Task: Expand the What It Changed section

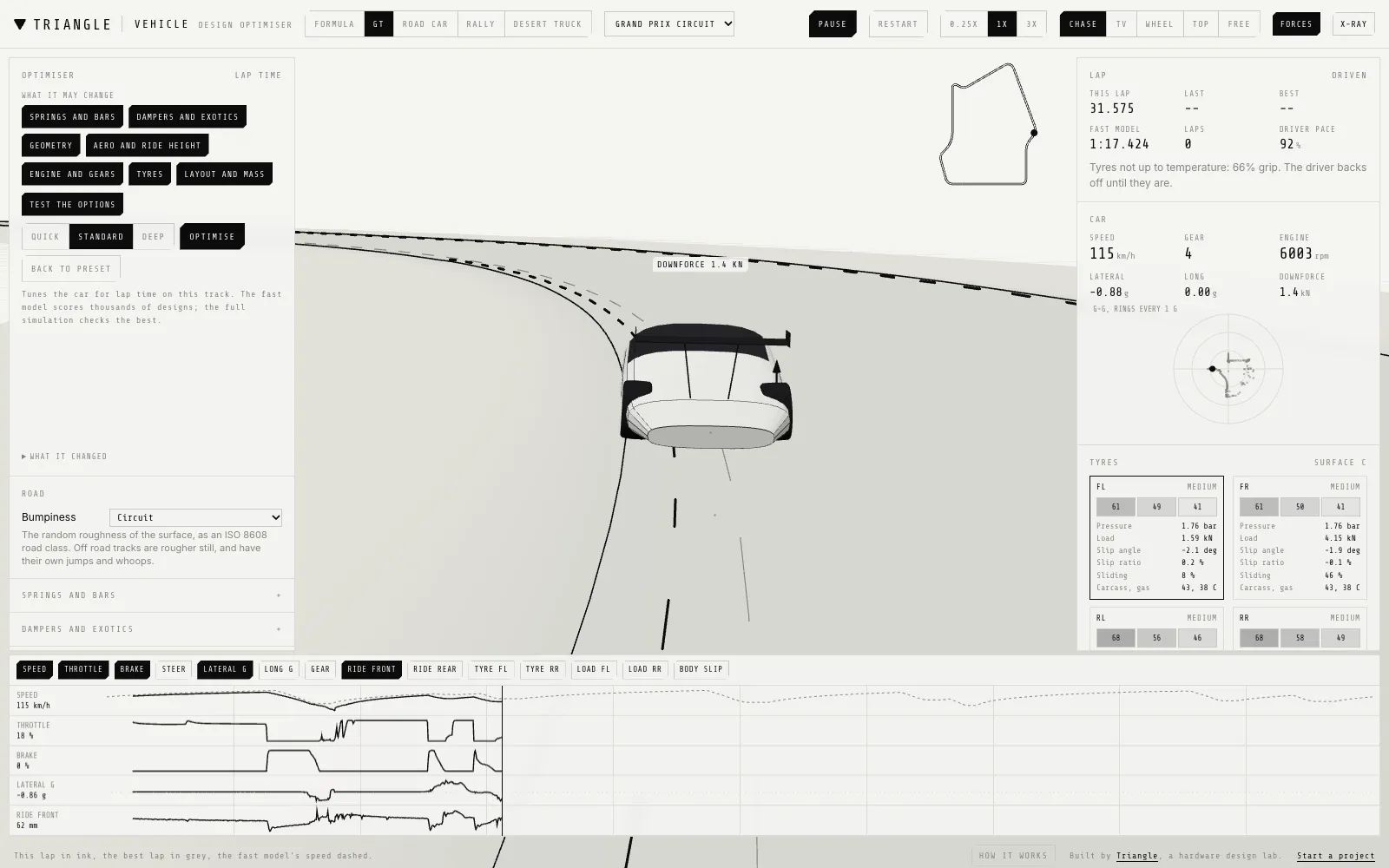Action: point(65,457)
